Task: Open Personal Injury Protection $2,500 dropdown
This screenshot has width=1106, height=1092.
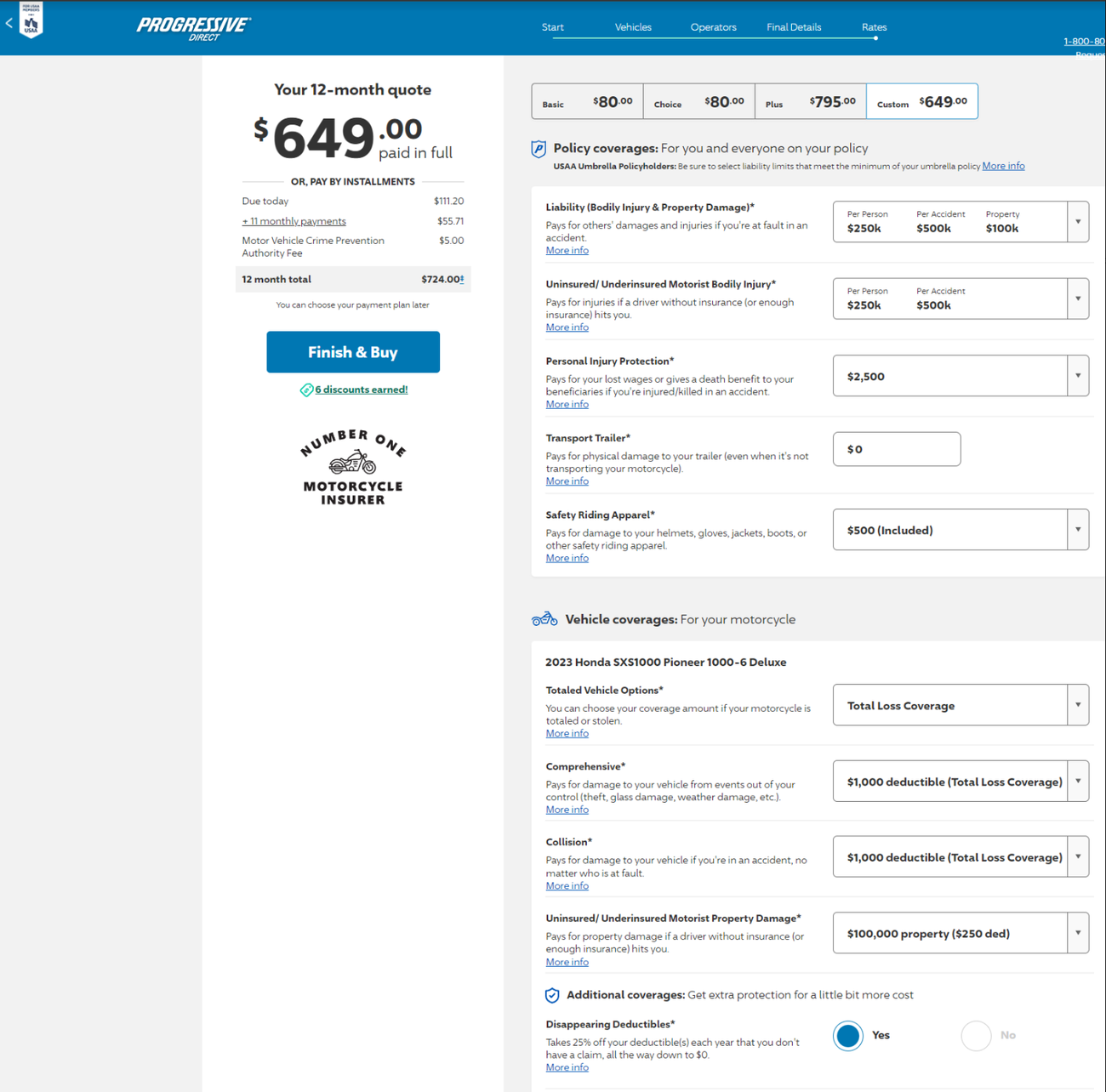Action: point(961,376)
